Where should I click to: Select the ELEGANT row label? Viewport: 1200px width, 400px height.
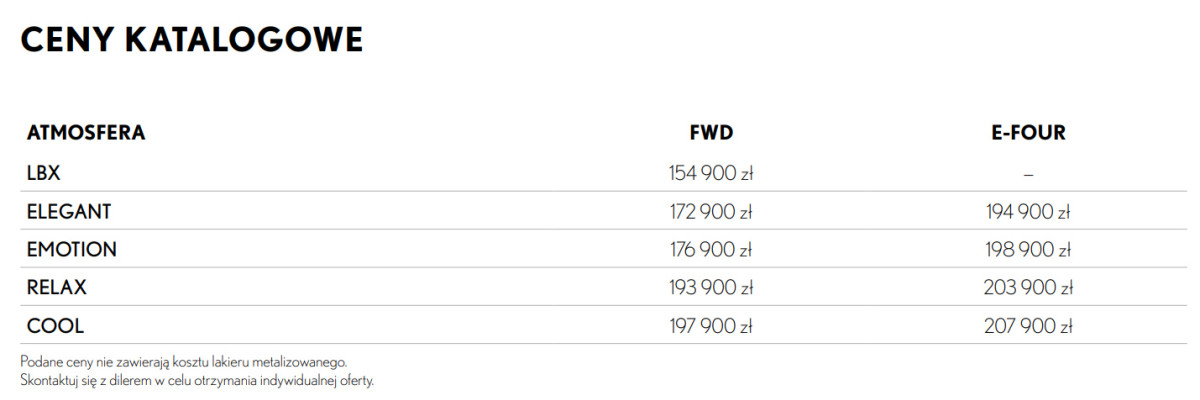coord(69,211)
